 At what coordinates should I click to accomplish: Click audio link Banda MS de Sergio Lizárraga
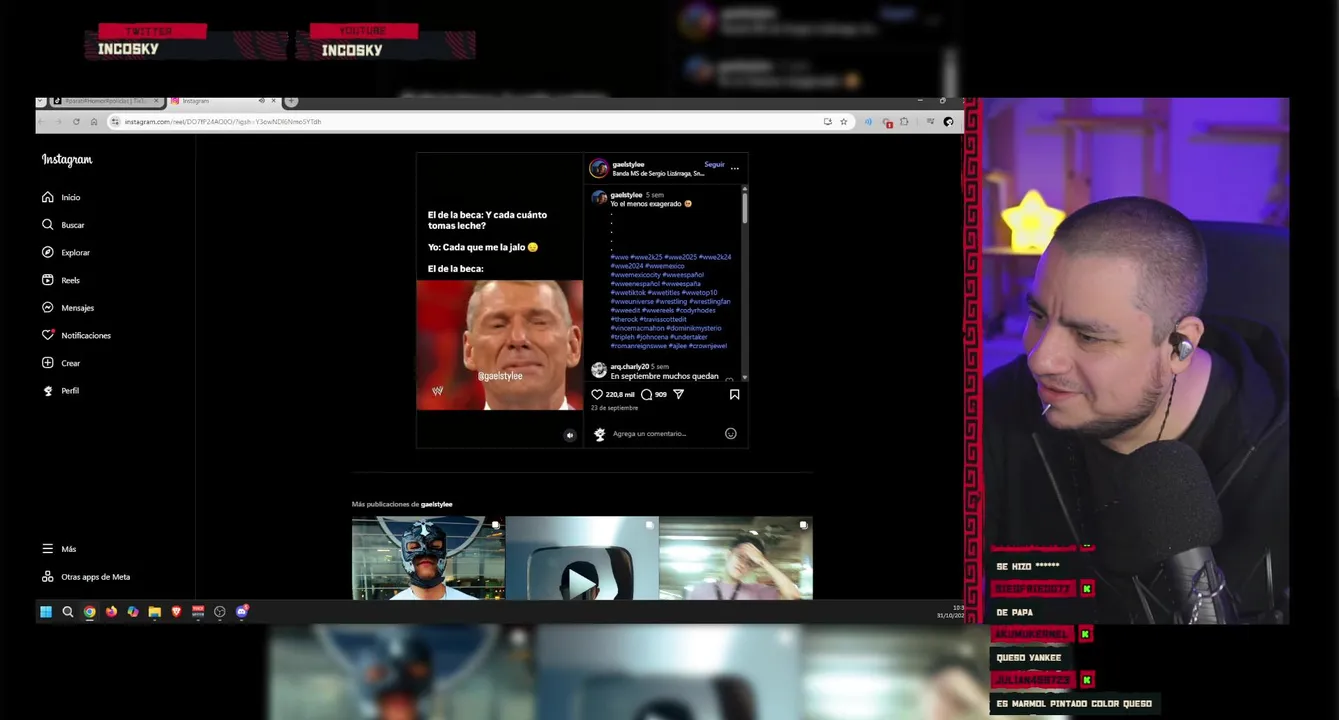[658, 173]
